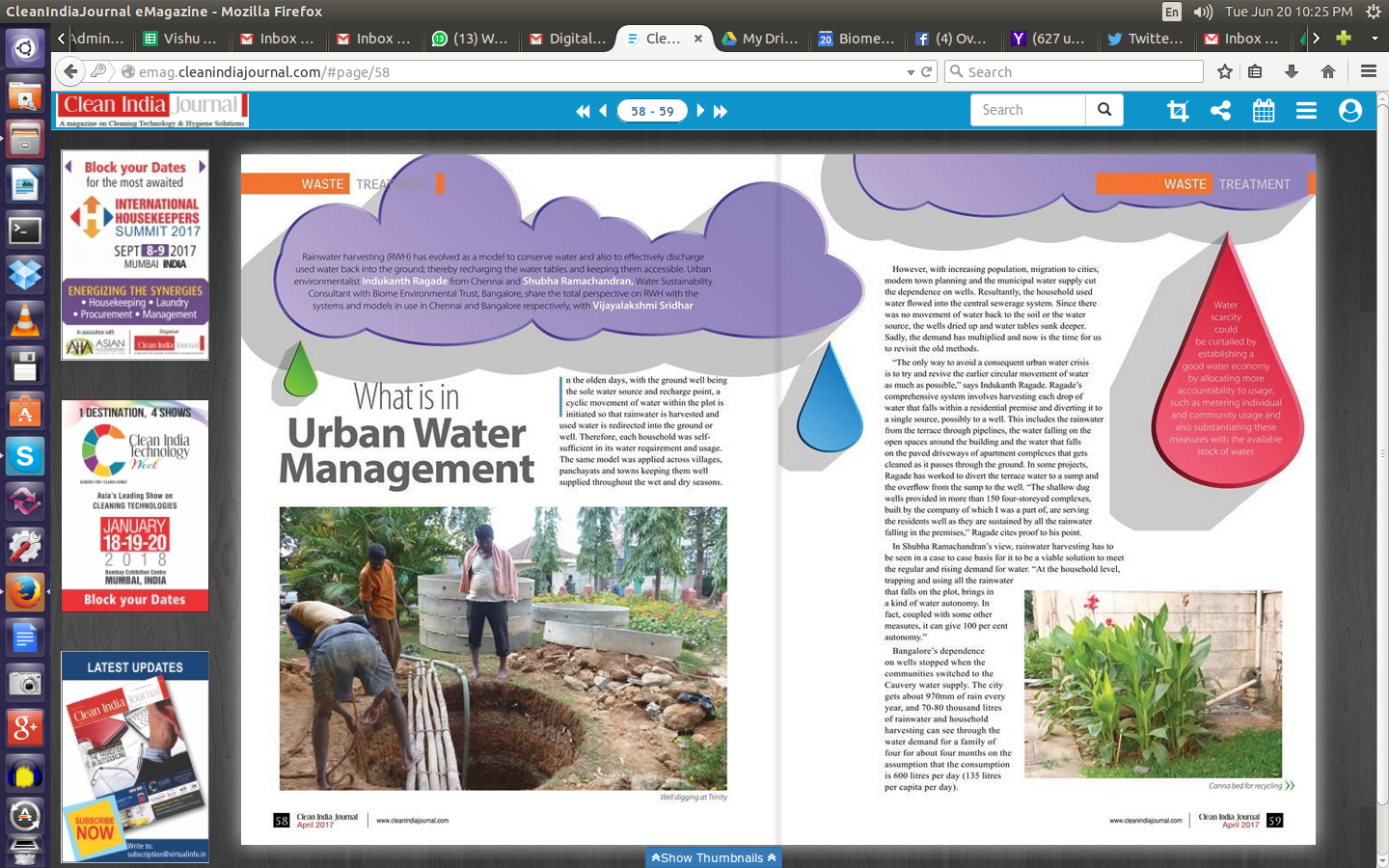Close the current Cle... tab

click(698, 39)
